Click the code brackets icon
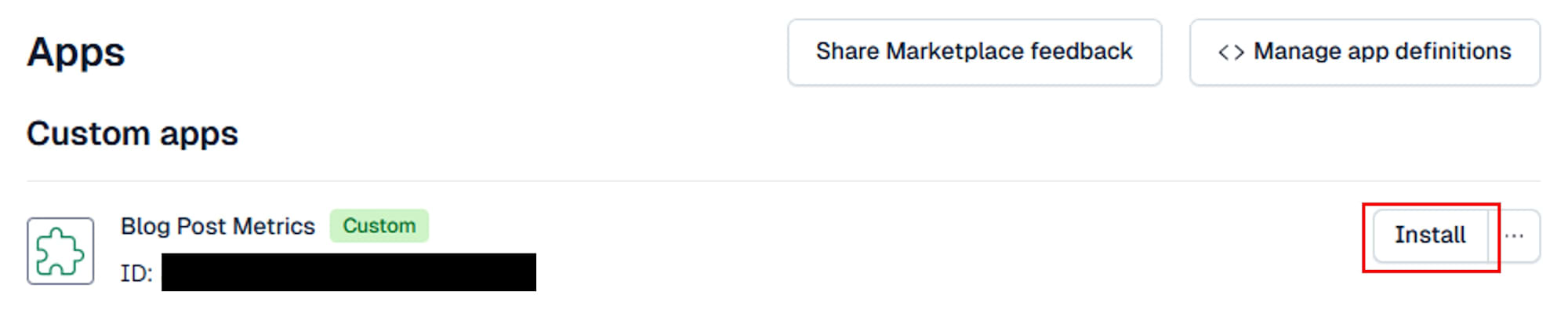Viewport: 1568px width, 332px height. pyautogui.click(x=1231, y=53)
